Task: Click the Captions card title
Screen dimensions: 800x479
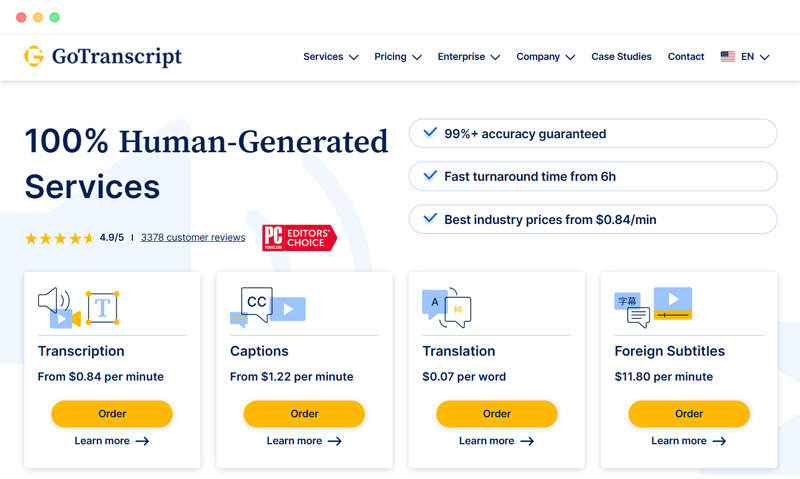Action: (259, 351)
